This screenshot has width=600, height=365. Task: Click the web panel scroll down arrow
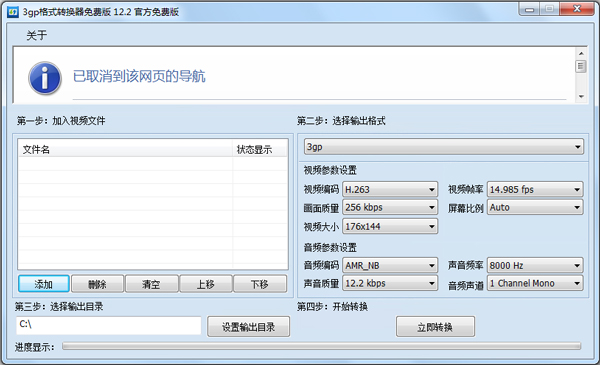pyautogui.click(x=581, y=96)
